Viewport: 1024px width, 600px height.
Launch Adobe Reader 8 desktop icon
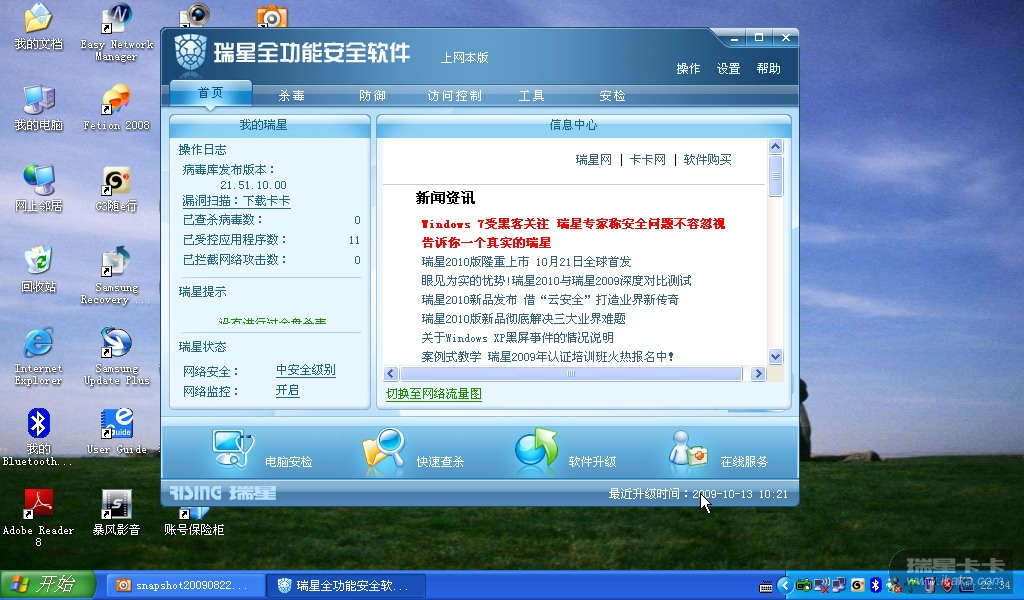tap(38, 518)
